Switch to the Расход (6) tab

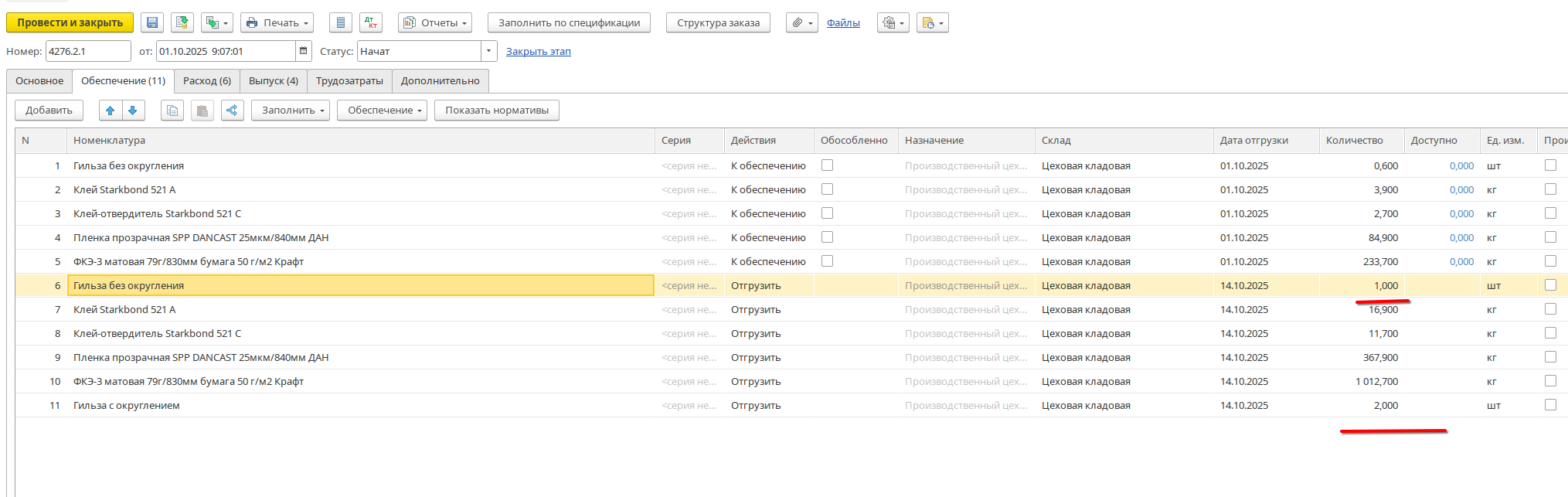coord(206,81)
